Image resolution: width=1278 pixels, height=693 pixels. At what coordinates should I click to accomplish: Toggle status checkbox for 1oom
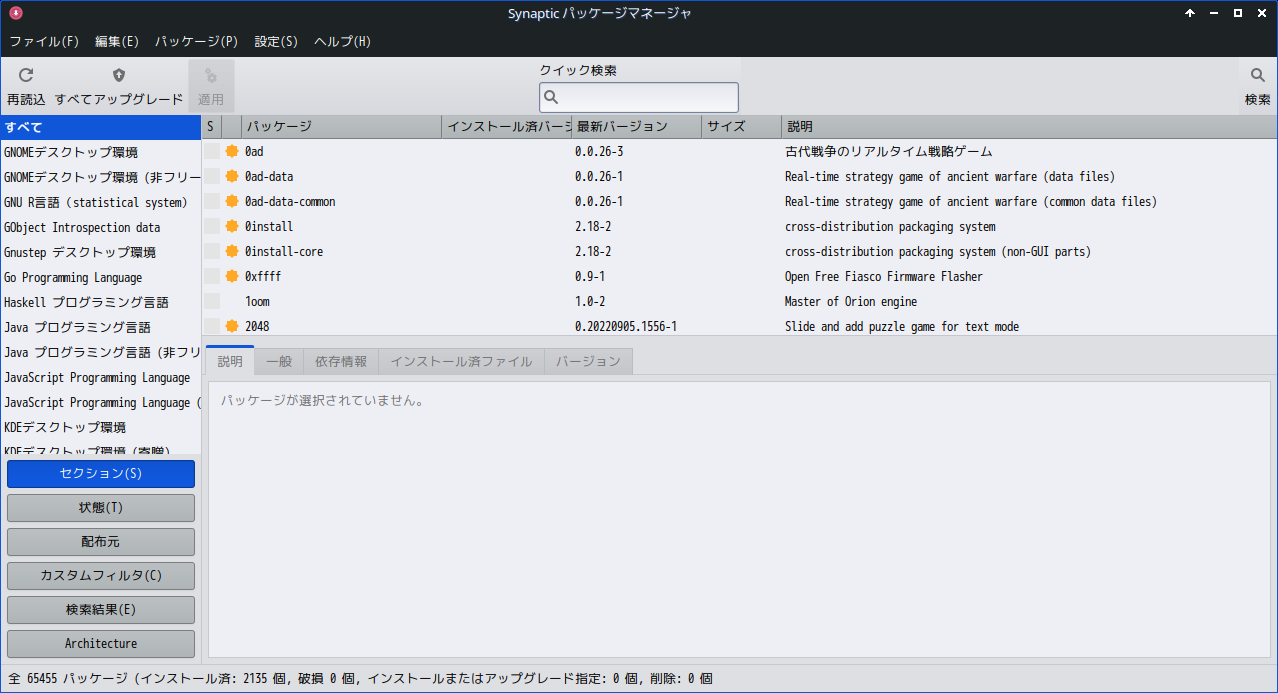click(212, 301)
